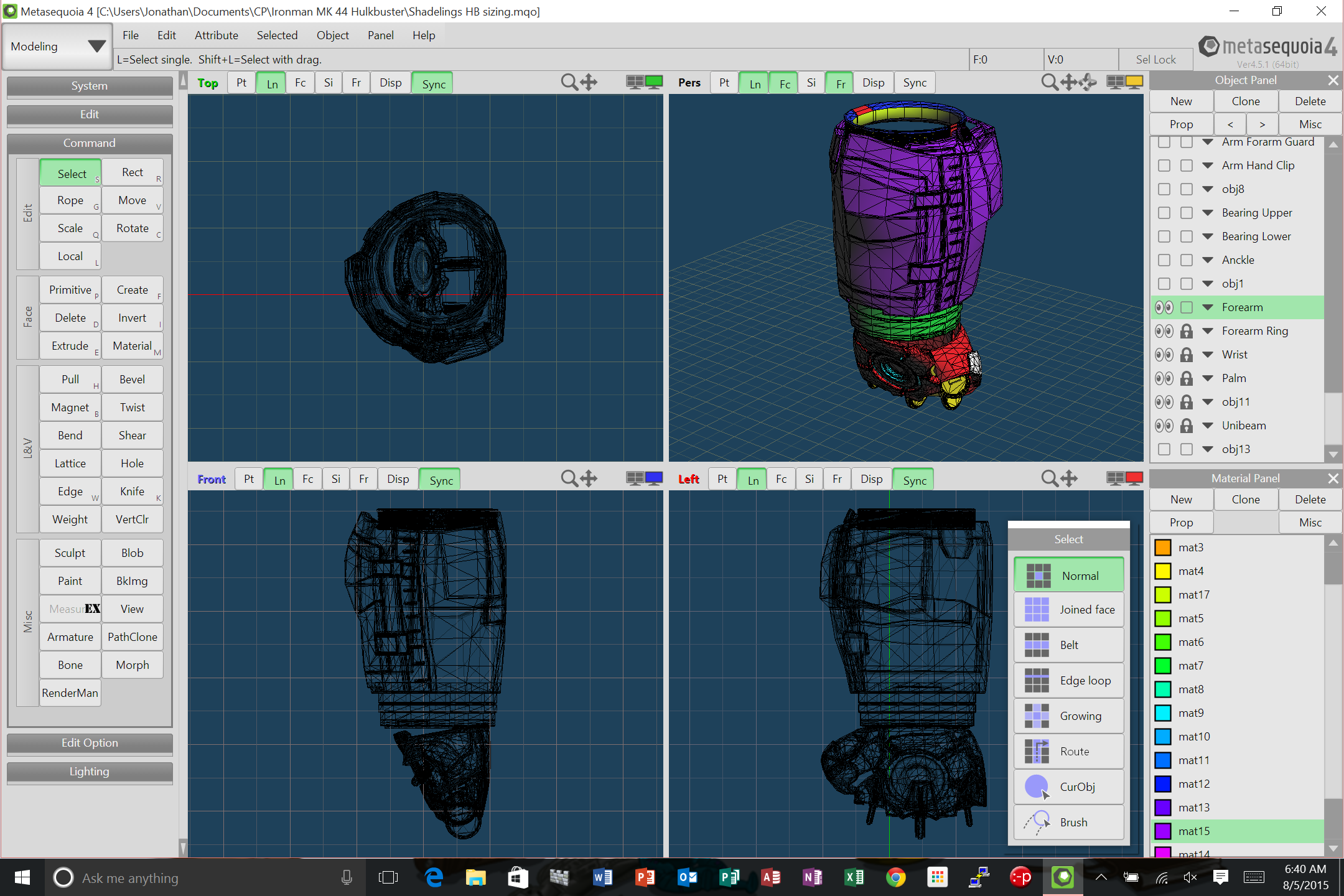Screen dimensions: 1344x896
Task: Click the rotate view icon in Pers viewport
Action: tap(1088, 82)
